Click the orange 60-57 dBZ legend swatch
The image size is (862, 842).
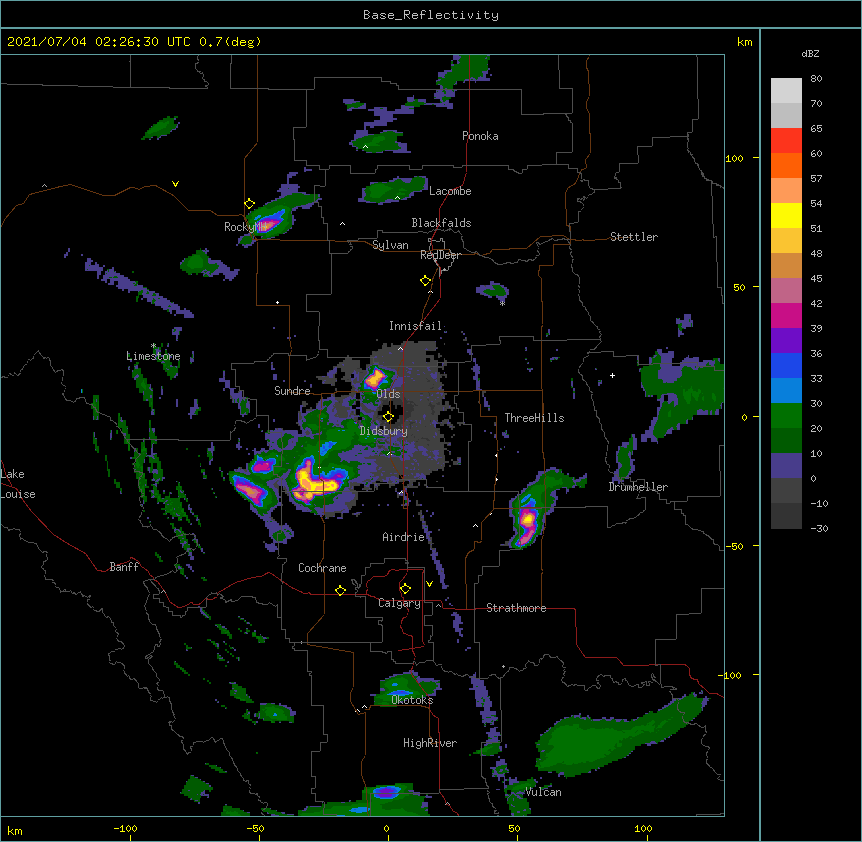pos(786,165)
